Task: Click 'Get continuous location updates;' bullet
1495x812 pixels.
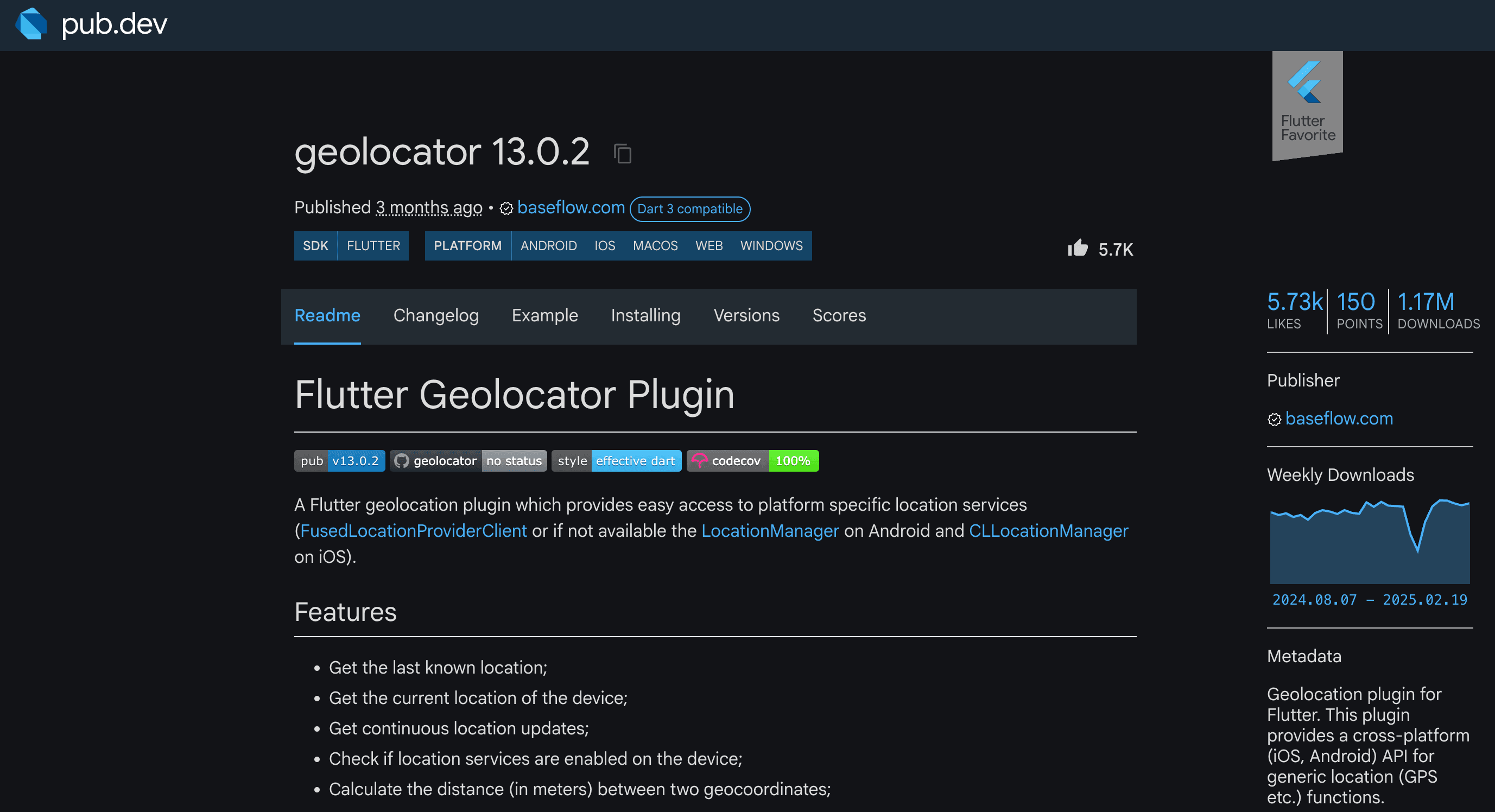Action: click(459, 728)
